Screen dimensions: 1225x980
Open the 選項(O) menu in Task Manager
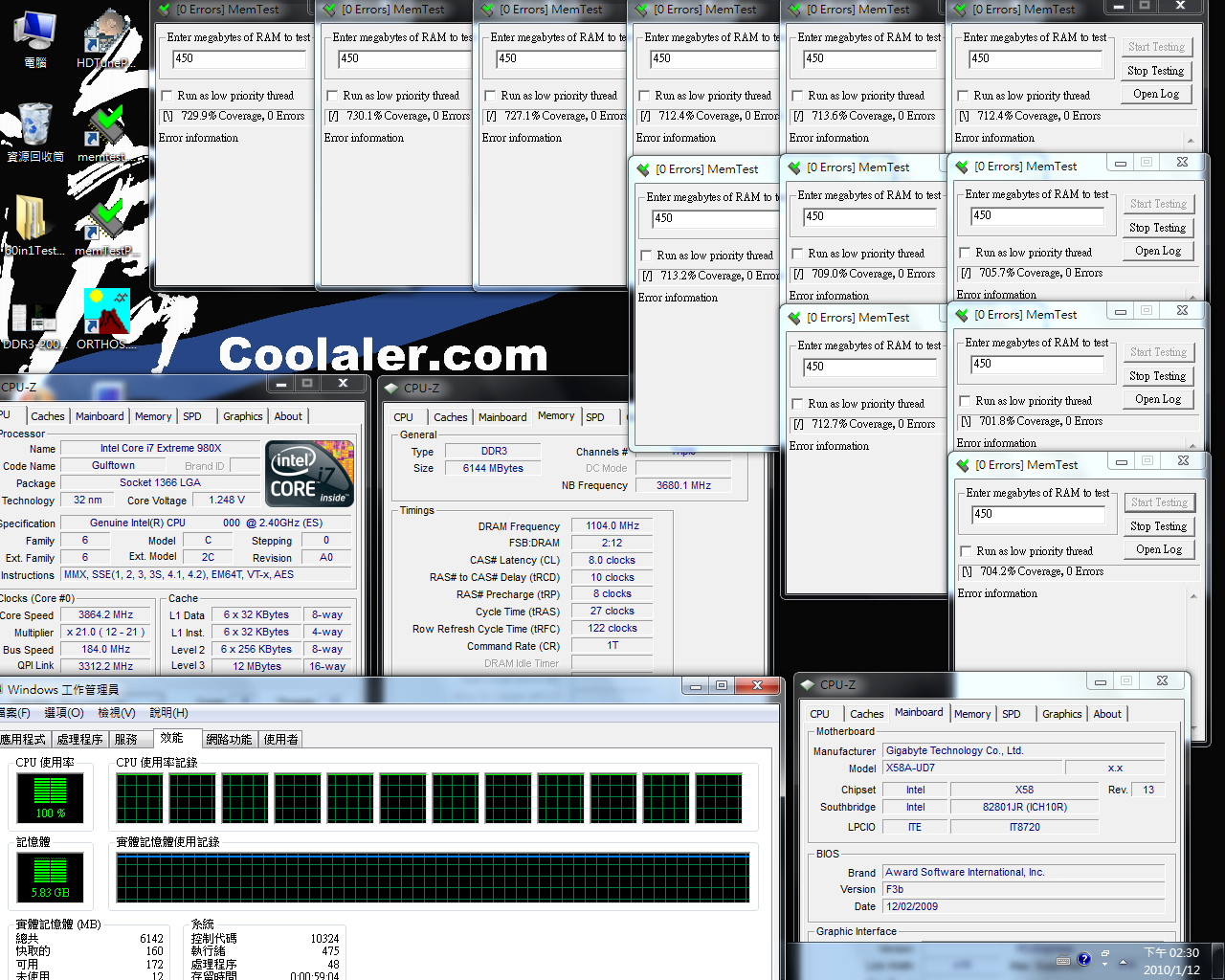click(64, 713)
